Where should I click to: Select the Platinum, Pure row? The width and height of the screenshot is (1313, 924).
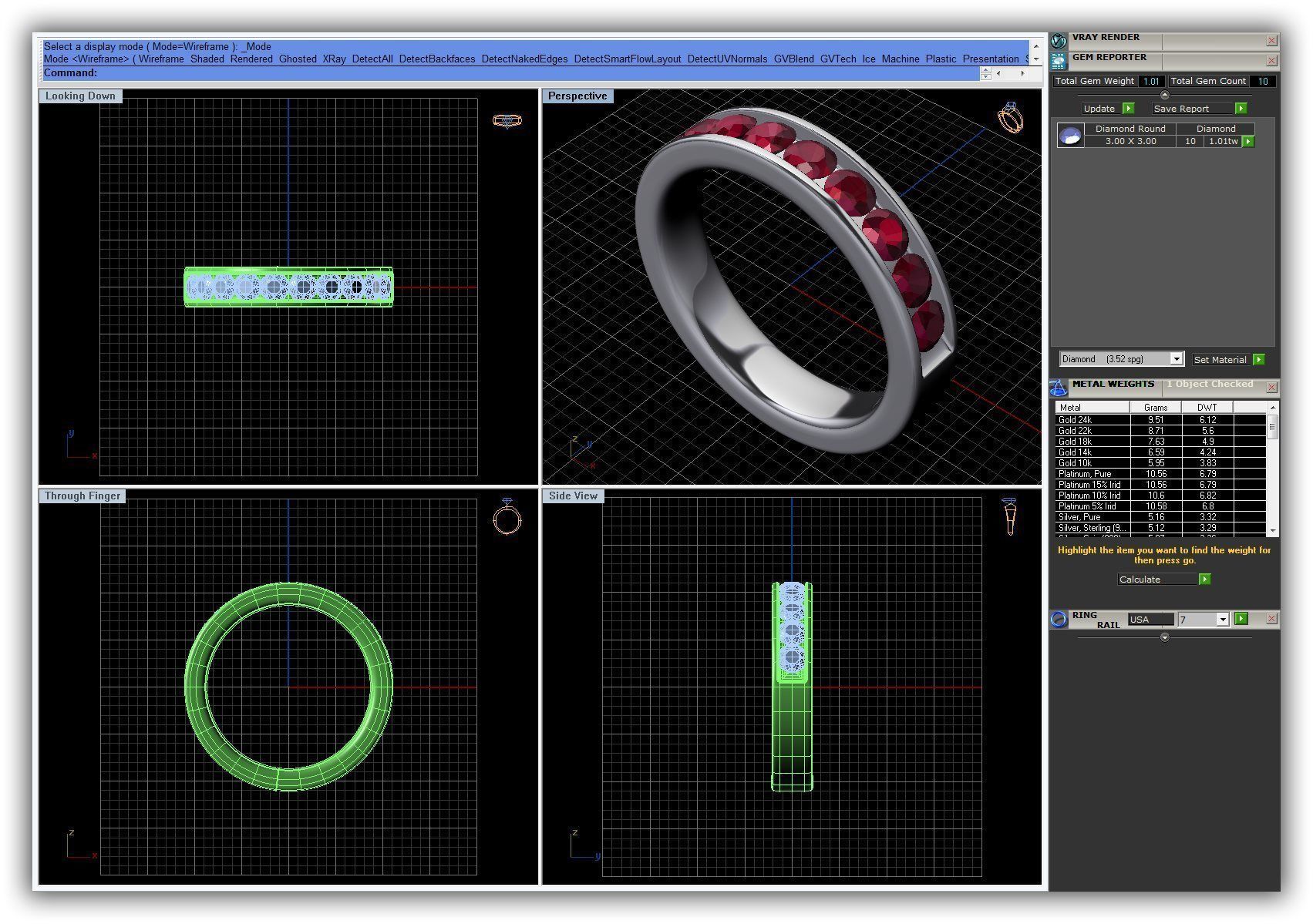tap(1160, 474)
